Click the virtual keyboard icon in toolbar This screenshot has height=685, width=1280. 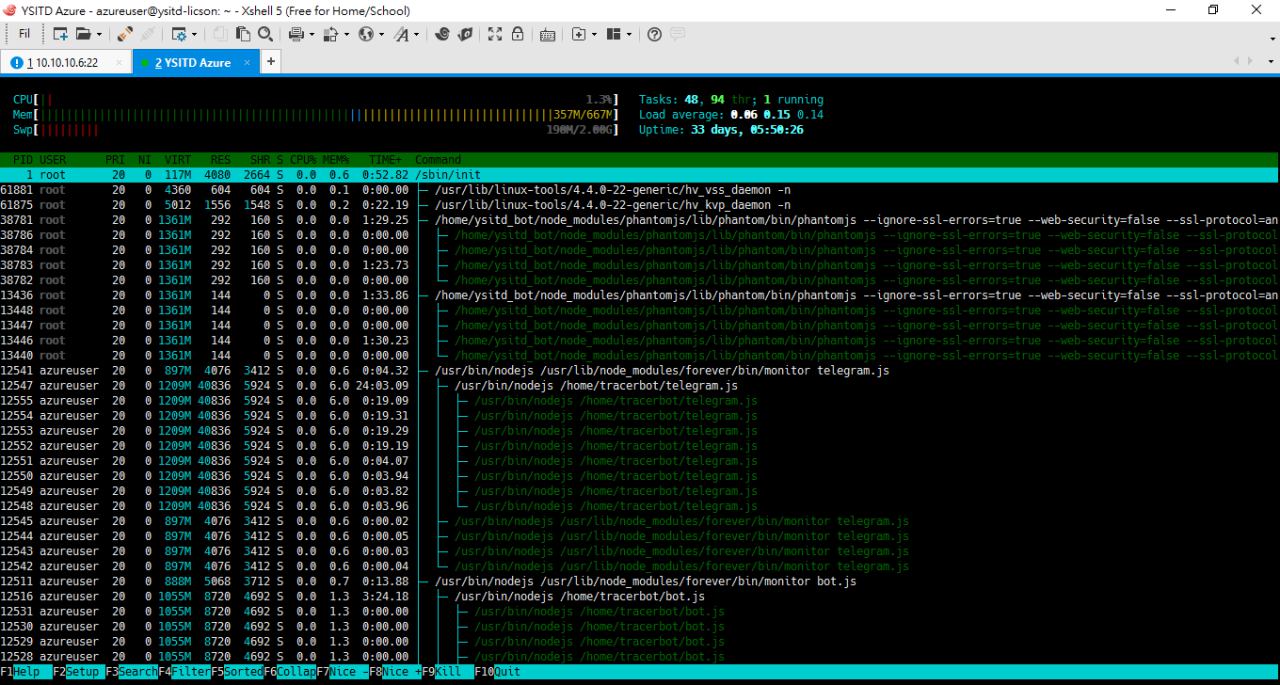547,34
